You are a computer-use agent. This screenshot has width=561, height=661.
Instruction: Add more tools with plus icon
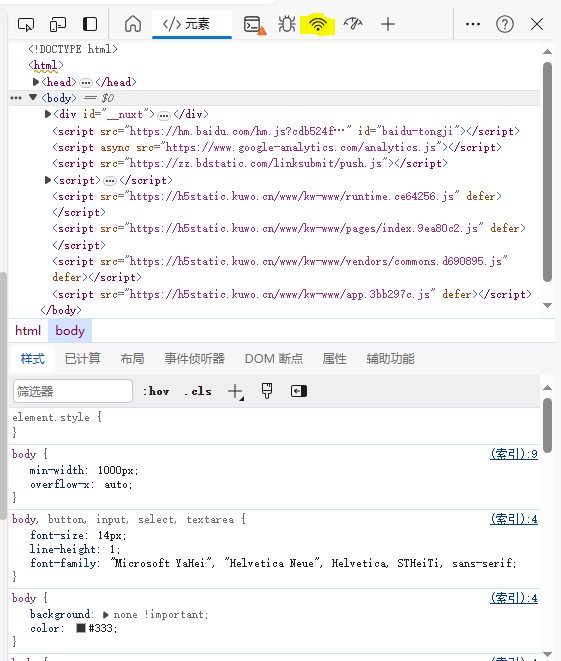(x=388, y=24)
